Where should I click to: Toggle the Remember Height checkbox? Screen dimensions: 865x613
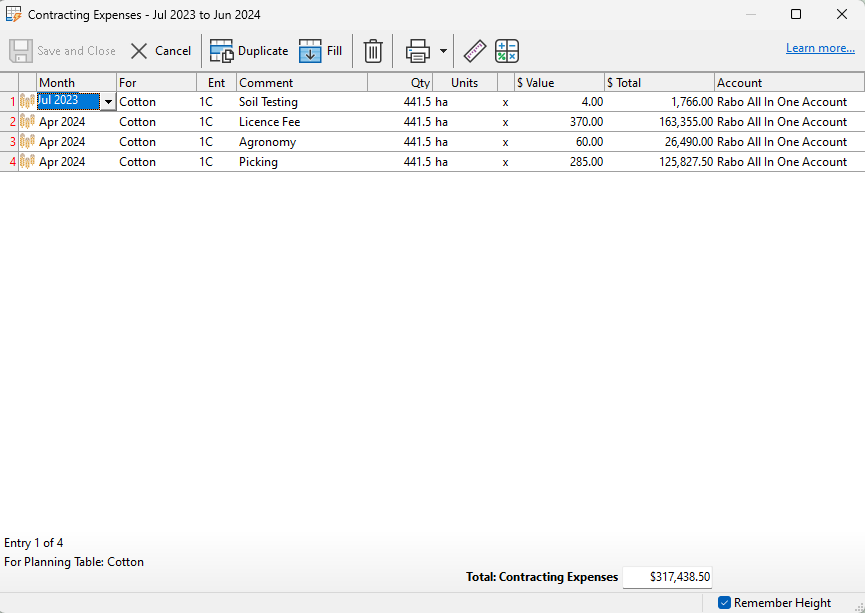coord(725,602)
